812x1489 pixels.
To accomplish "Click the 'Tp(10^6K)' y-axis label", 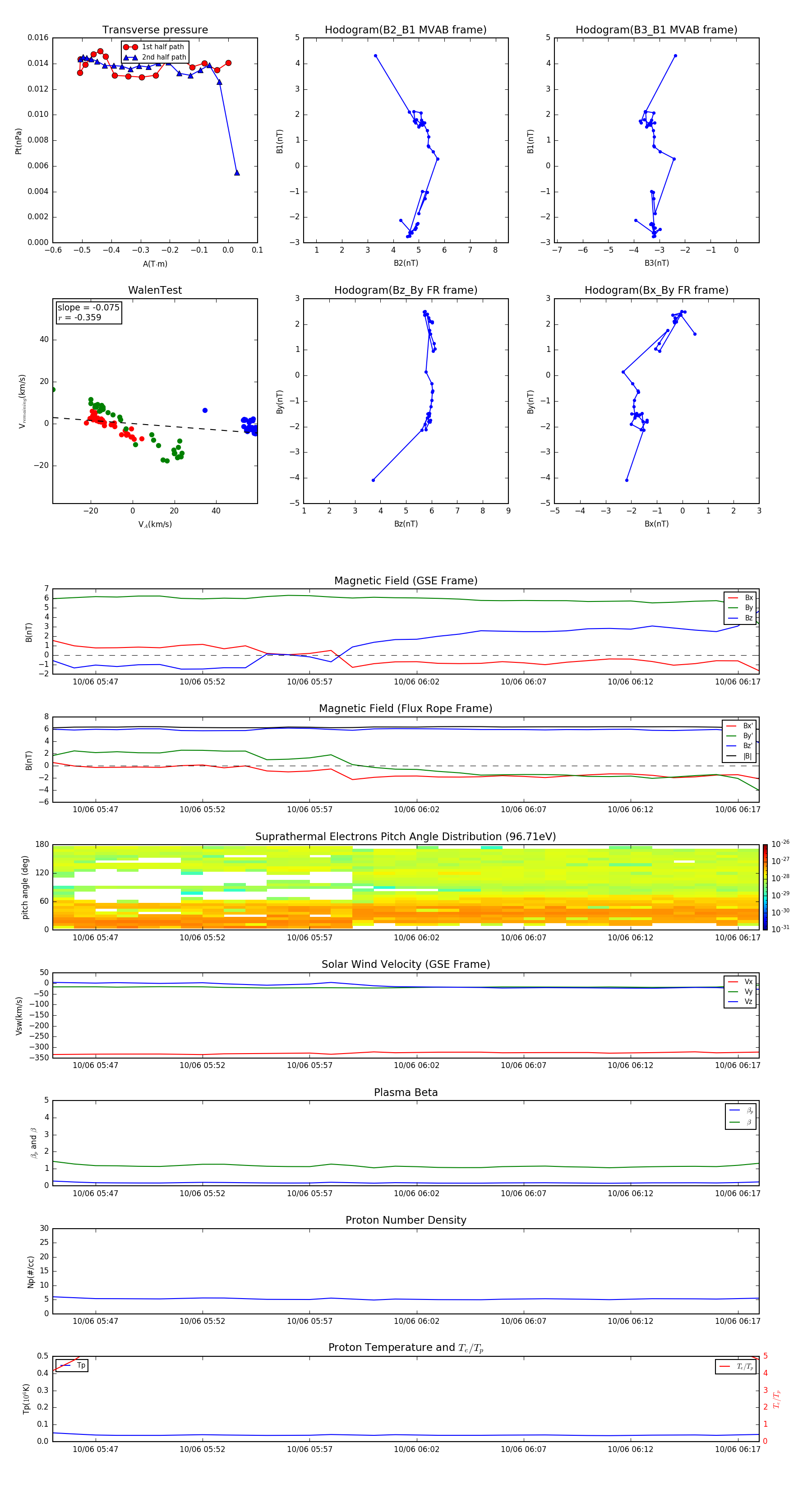I will tap(26, 1399).
